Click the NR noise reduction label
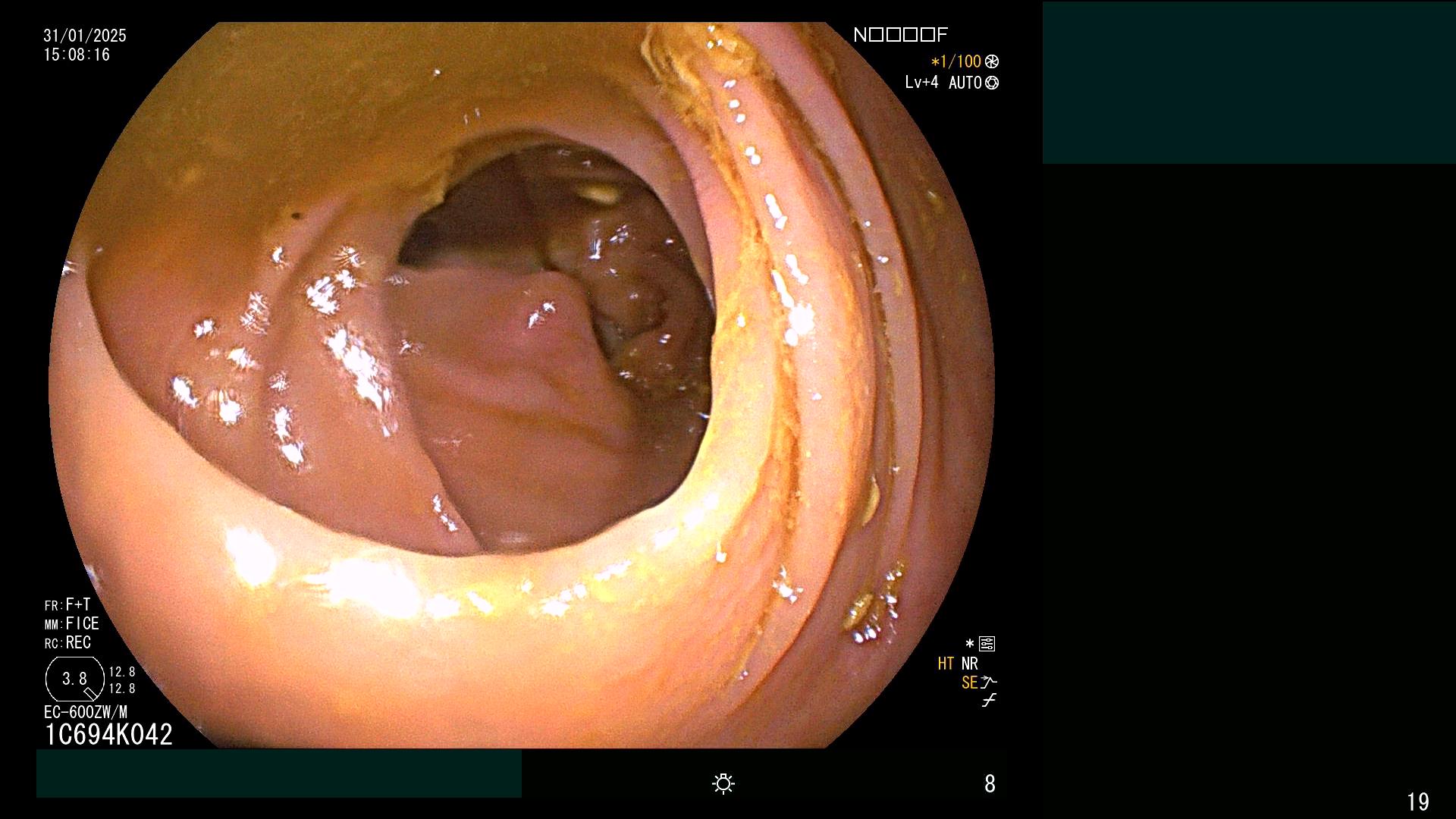This screenshot has width=1456, height=819. point(970,664)
